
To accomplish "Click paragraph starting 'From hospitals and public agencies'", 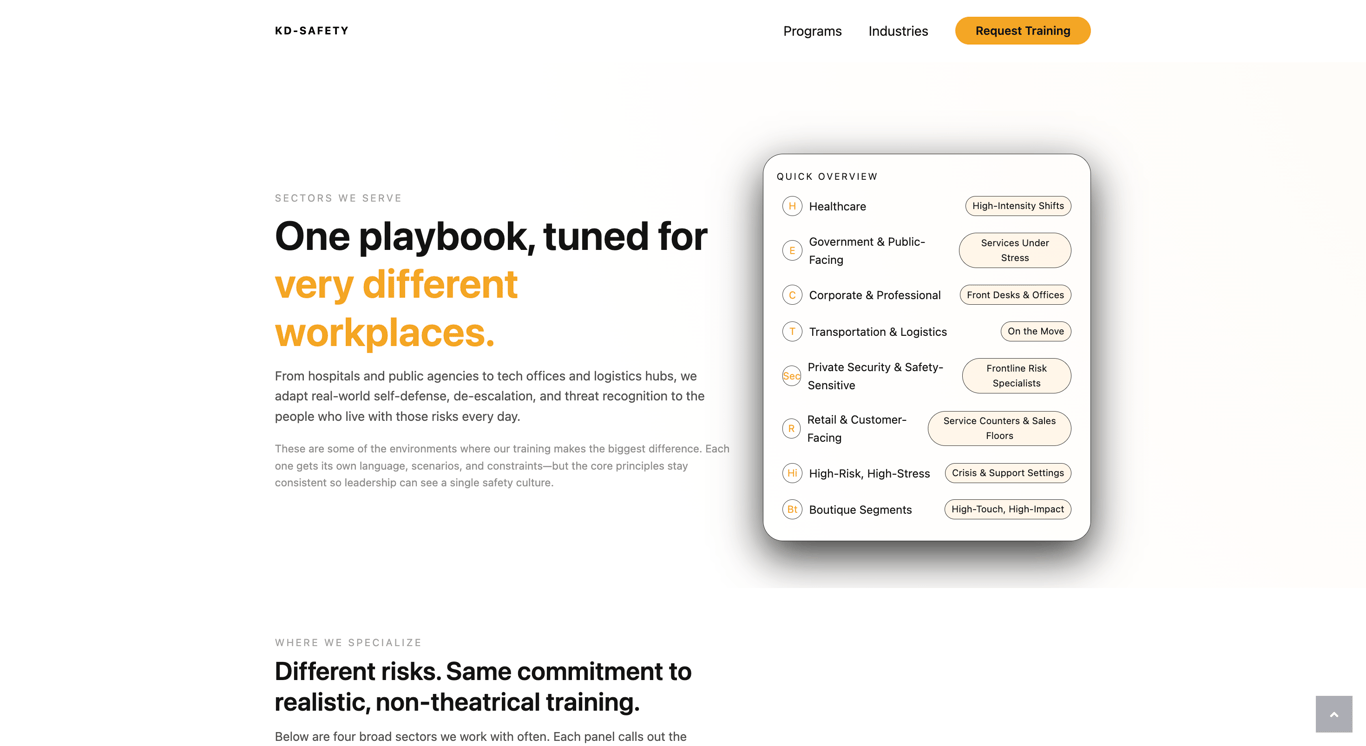I will pyautogui.click(x=491, y=396).
